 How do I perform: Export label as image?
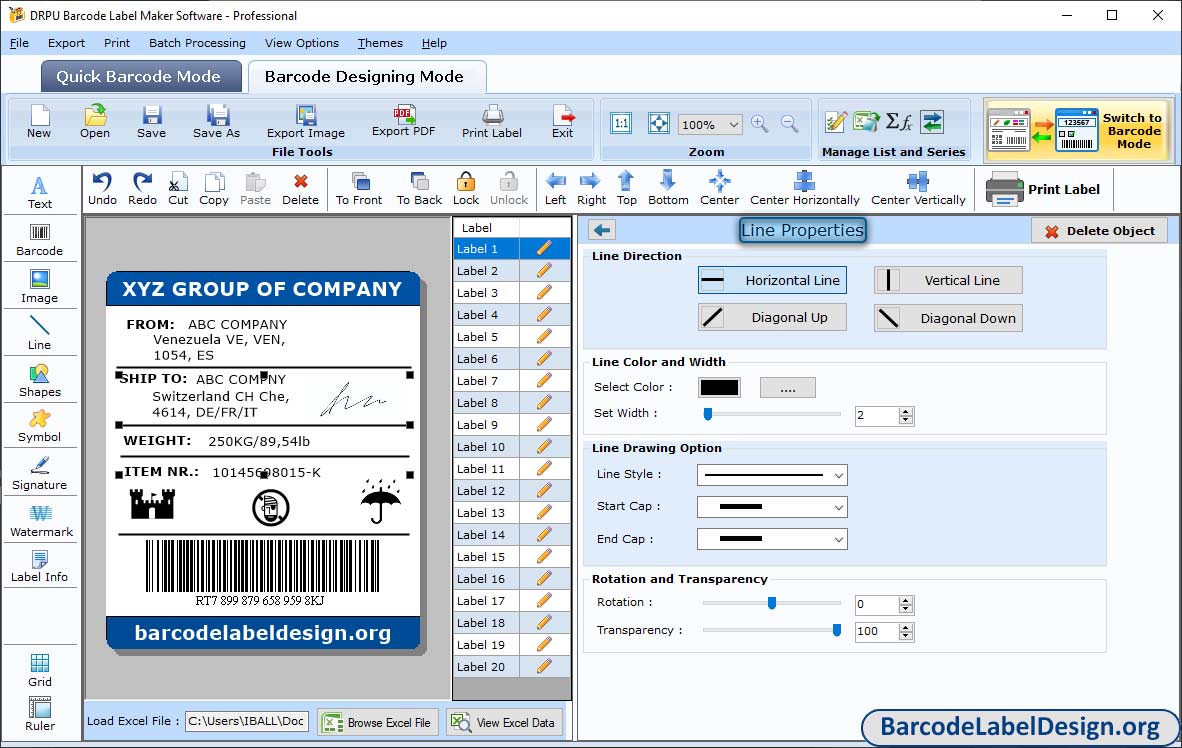(x=306, y=122)
